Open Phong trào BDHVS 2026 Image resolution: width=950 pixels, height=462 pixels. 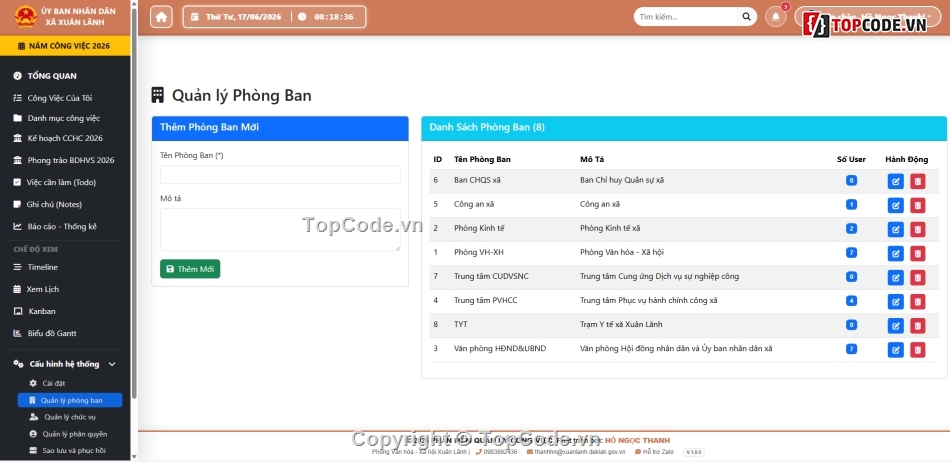point(65,160)
